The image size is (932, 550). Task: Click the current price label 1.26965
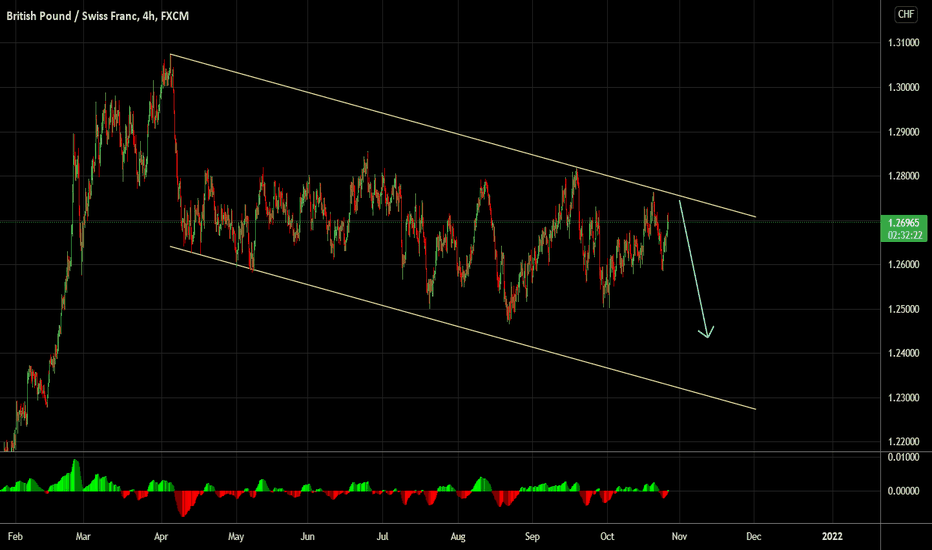tap(903, 224)
